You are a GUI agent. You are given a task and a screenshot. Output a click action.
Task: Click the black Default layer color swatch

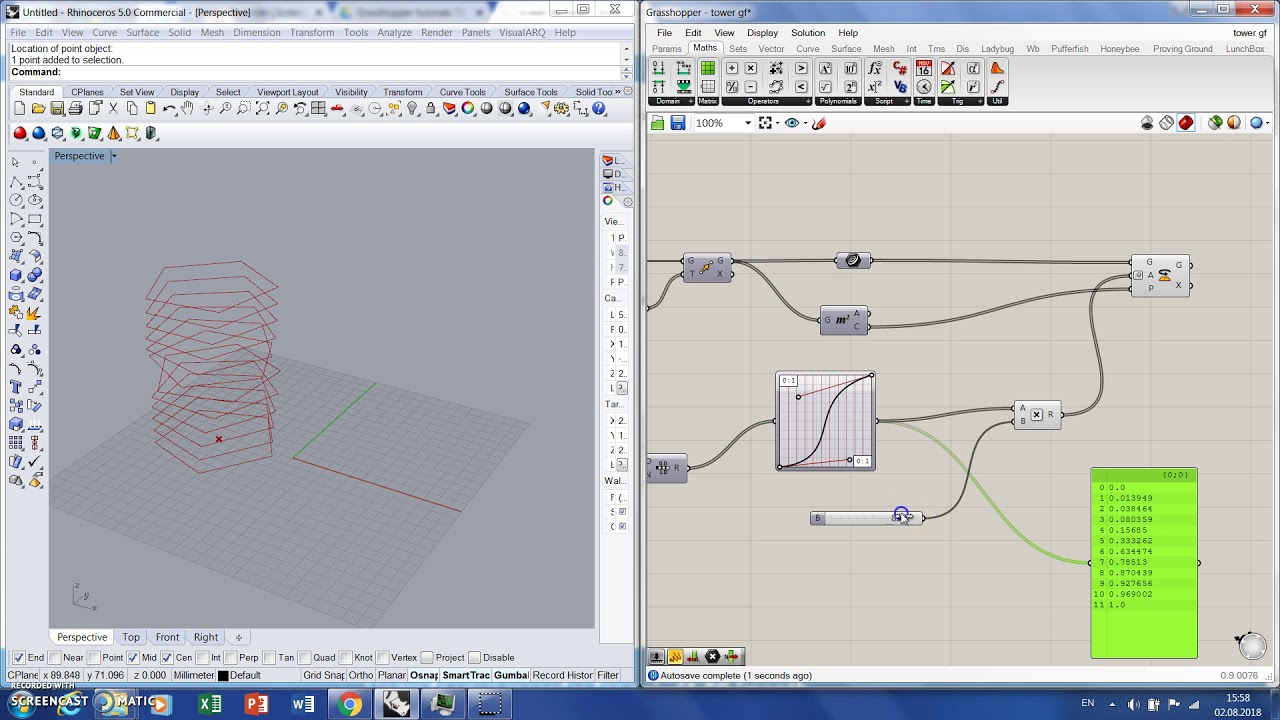click(223, 676)
